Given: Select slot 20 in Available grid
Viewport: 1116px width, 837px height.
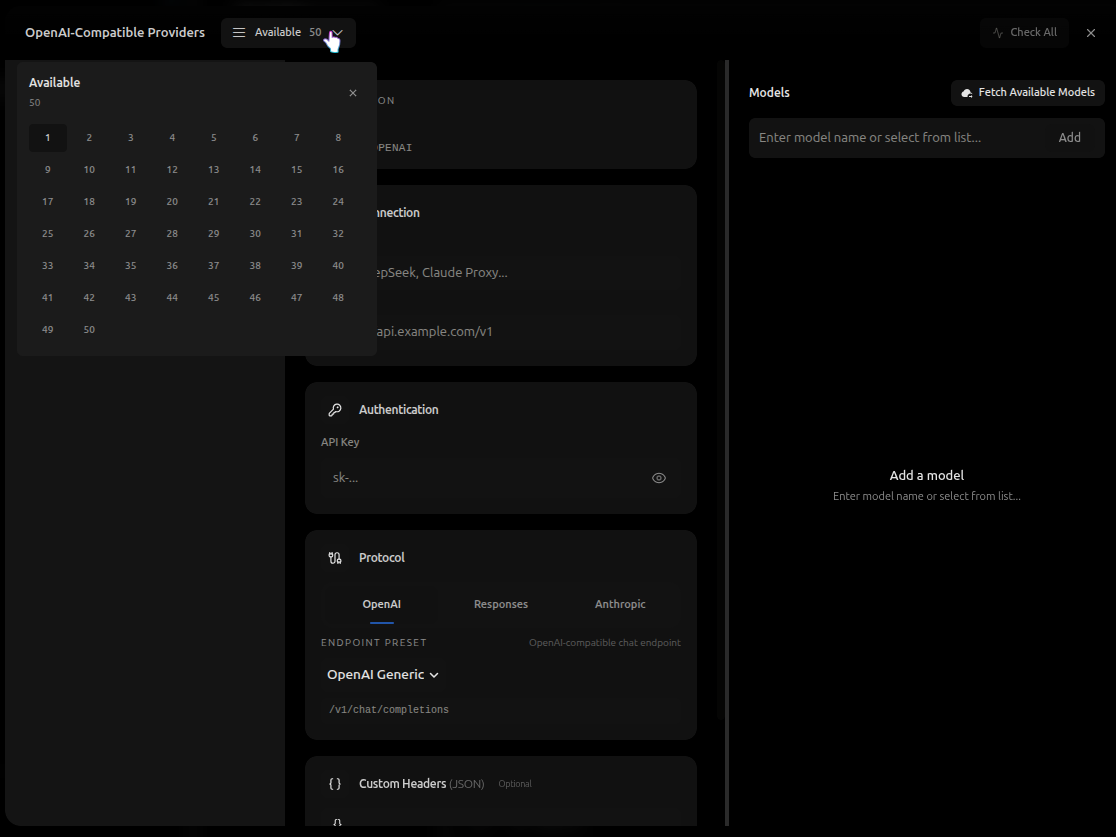Looking at the screenshot, I should point(172,202).
